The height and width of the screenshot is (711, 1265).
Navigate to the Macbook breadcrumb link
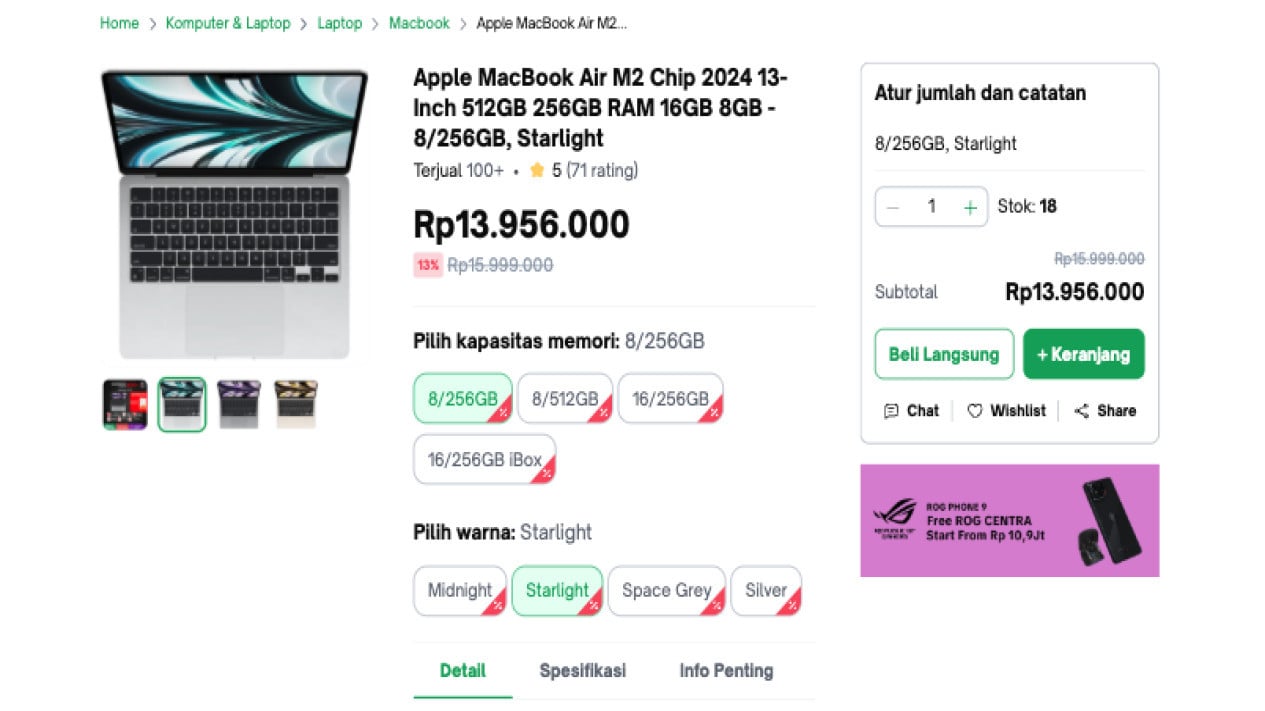pyautogui.click(x=419, y=23)
